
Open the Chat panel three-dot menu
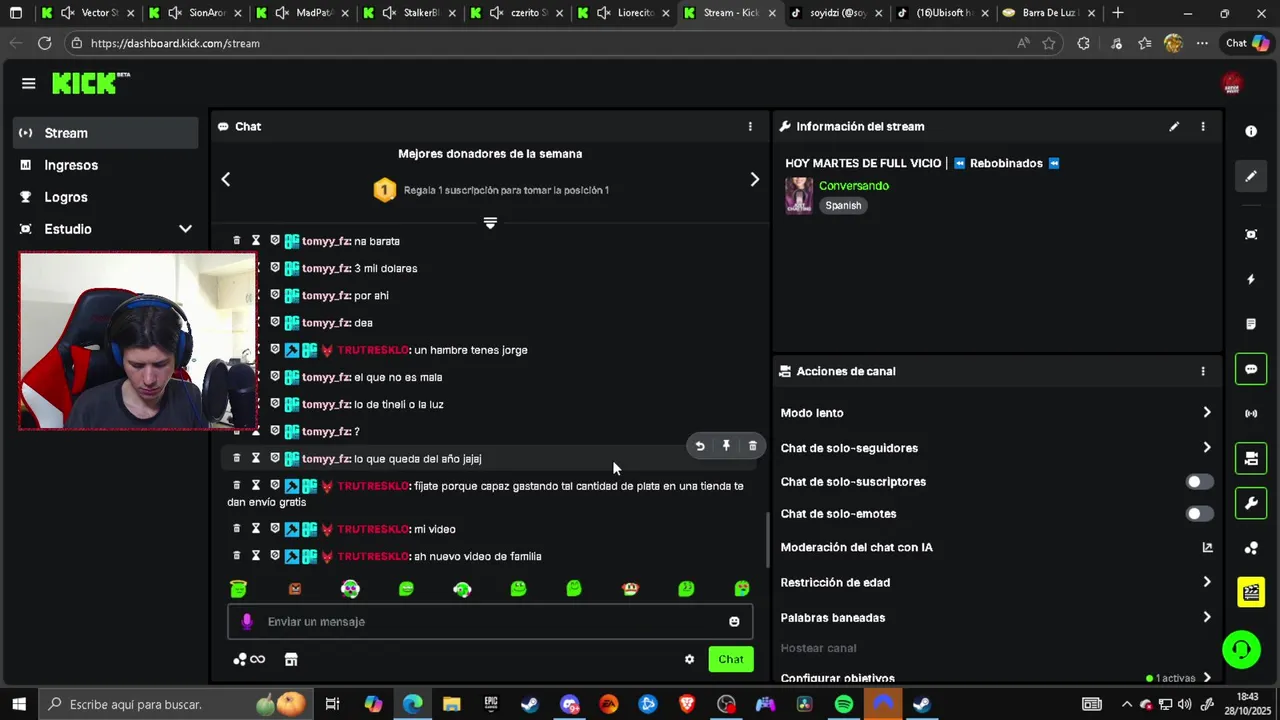point(750,126)
